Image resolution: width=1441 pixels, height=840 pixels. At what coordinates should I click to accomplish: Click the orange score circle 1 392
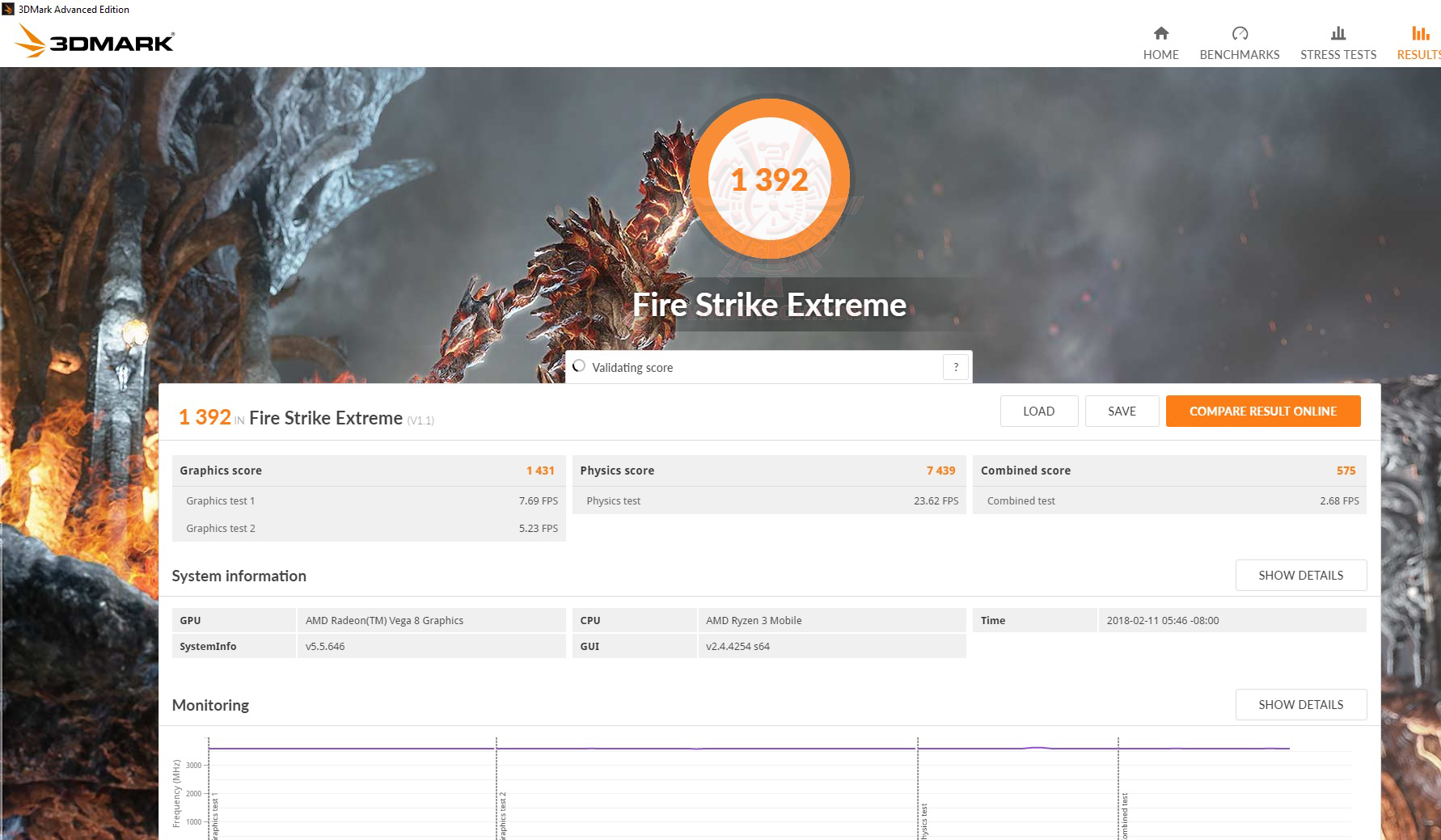click(770, 179)
